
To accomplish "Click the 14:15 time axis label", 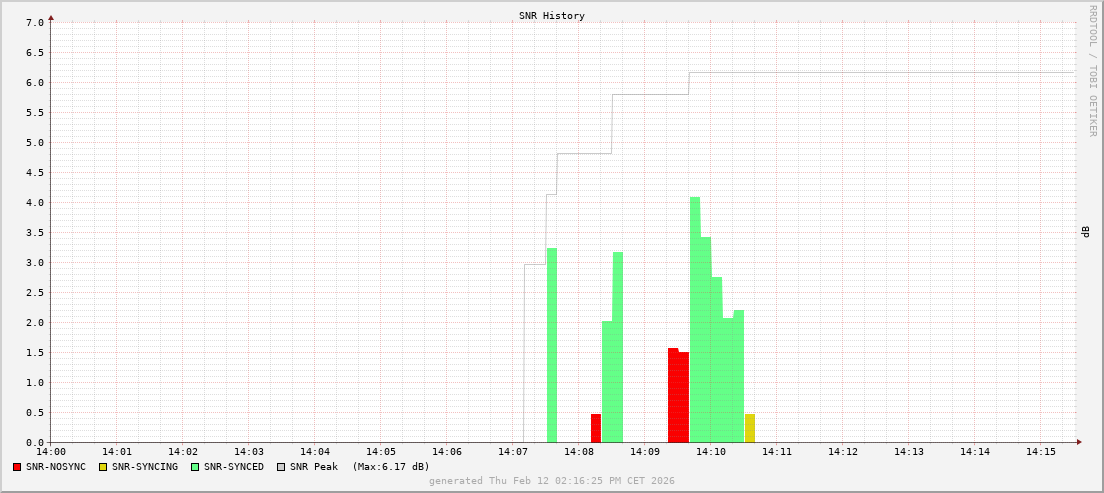I will point(1041,452).
